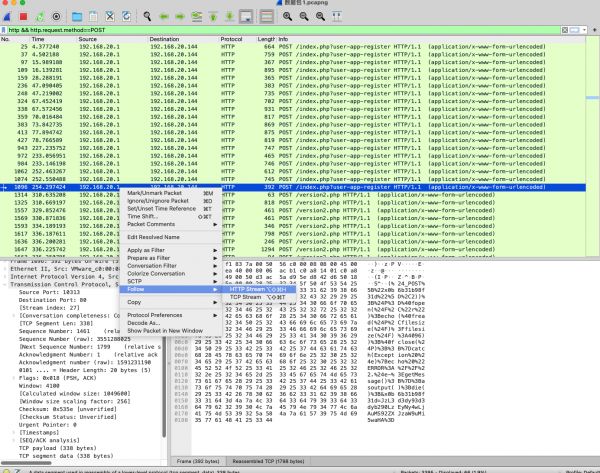Switch to the Frame (392 bytes) tab
The height and width of the screenshot is (473, 600).
198,462
